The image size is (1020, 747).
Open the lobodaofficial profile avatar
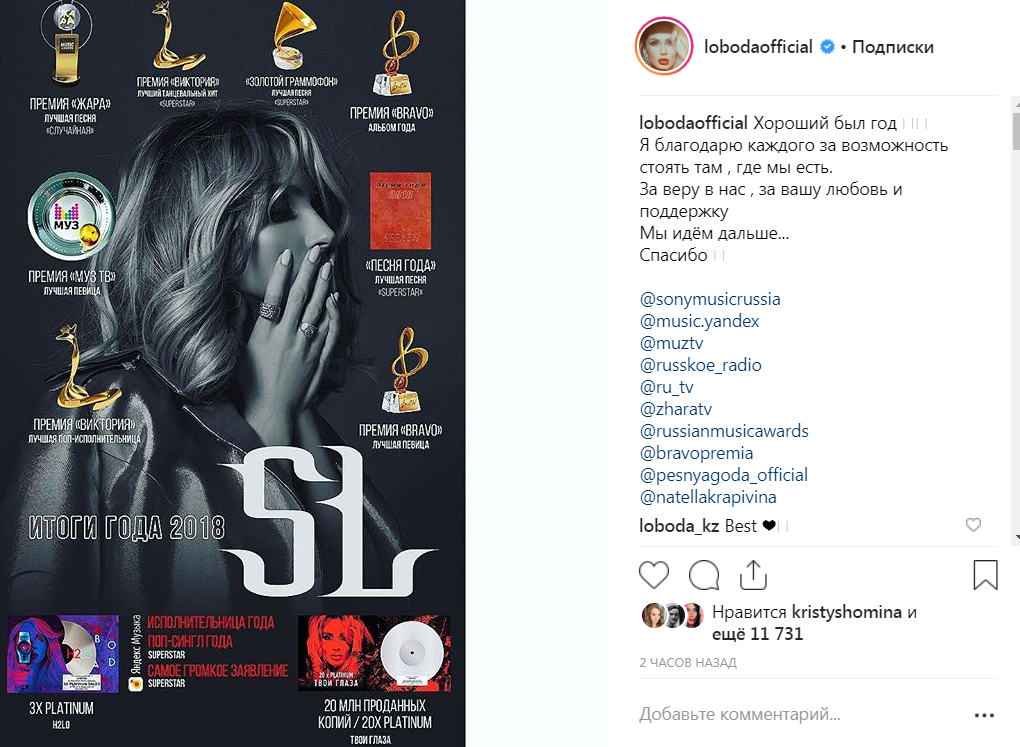point(664,47)
